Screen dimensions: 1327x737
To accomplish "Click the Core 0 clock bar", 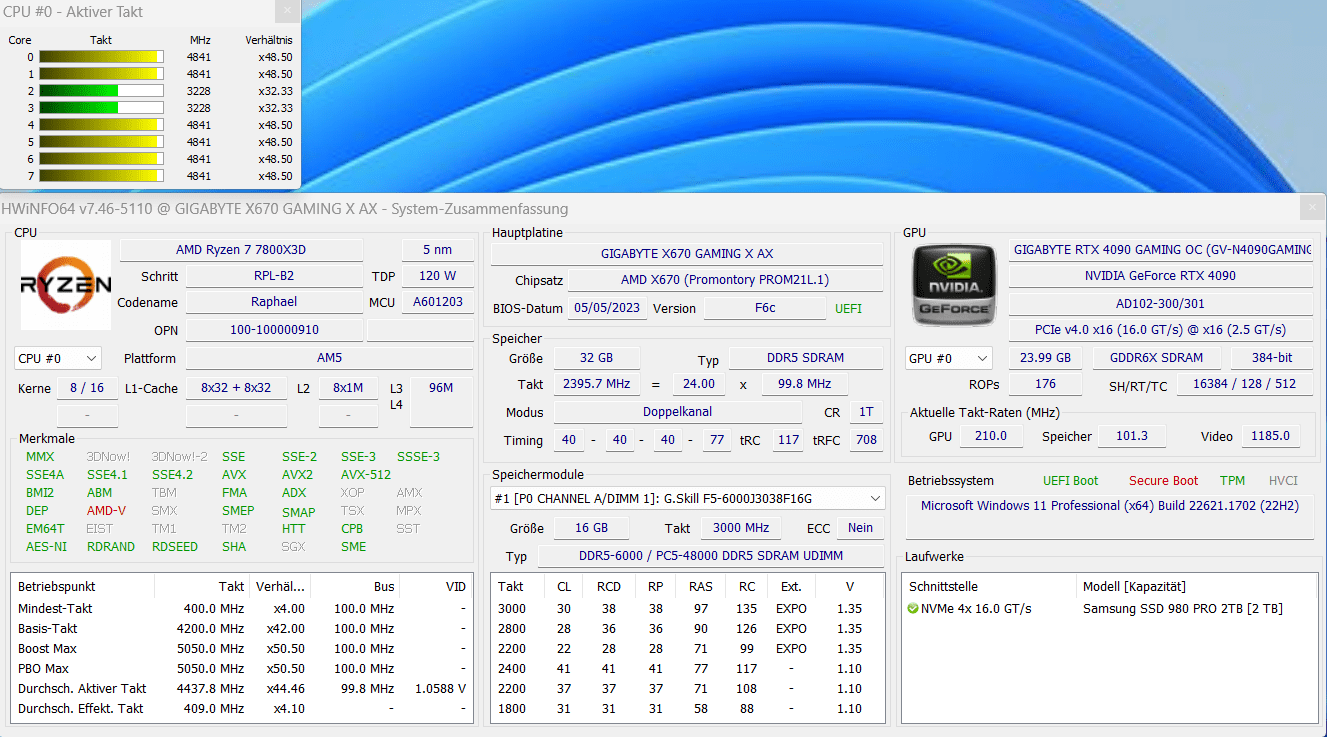I will pyautogui.click(x=101, y=57).
